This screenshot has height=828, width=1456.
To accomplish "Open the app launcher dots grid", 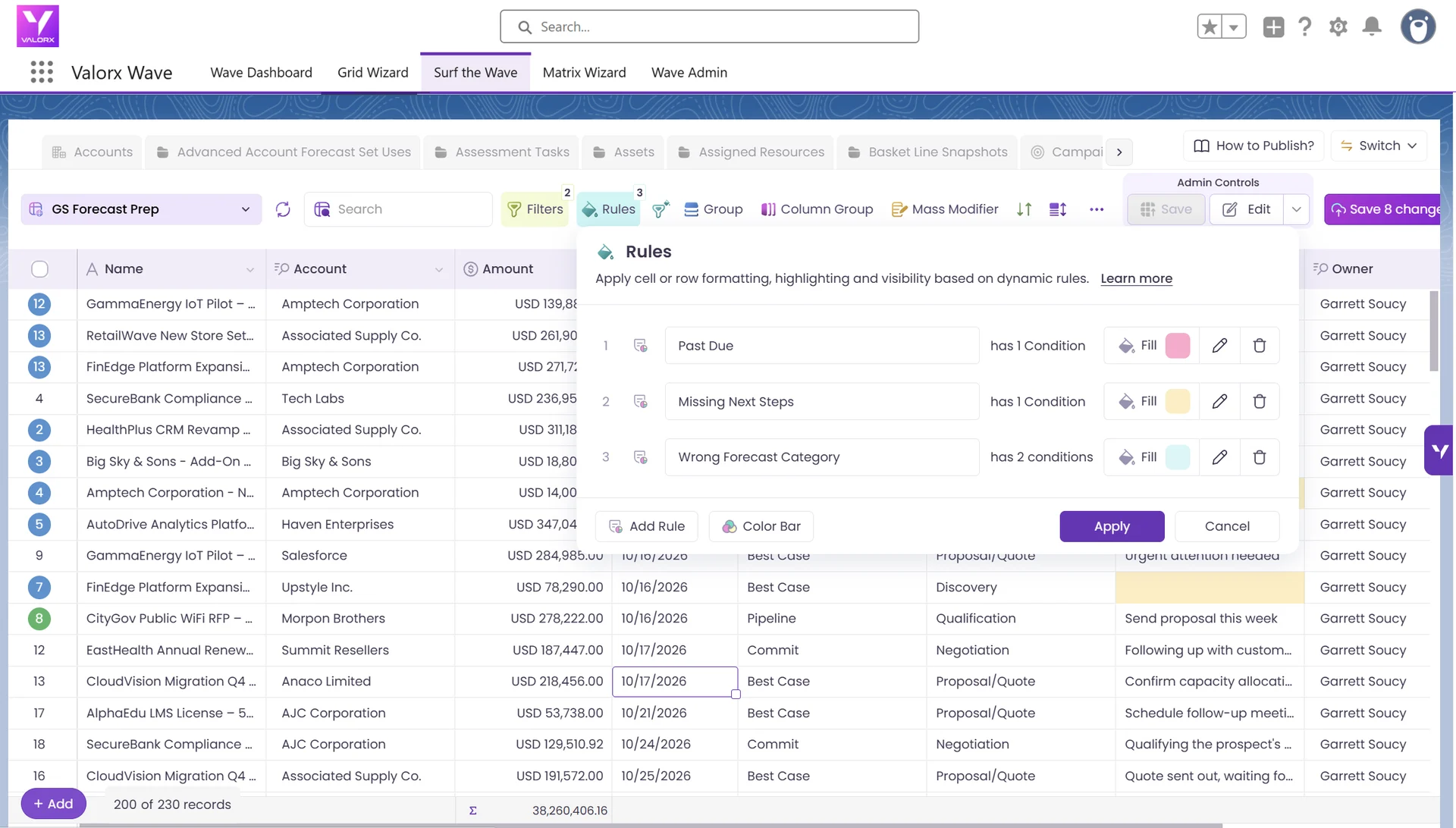I will (42, 72).
